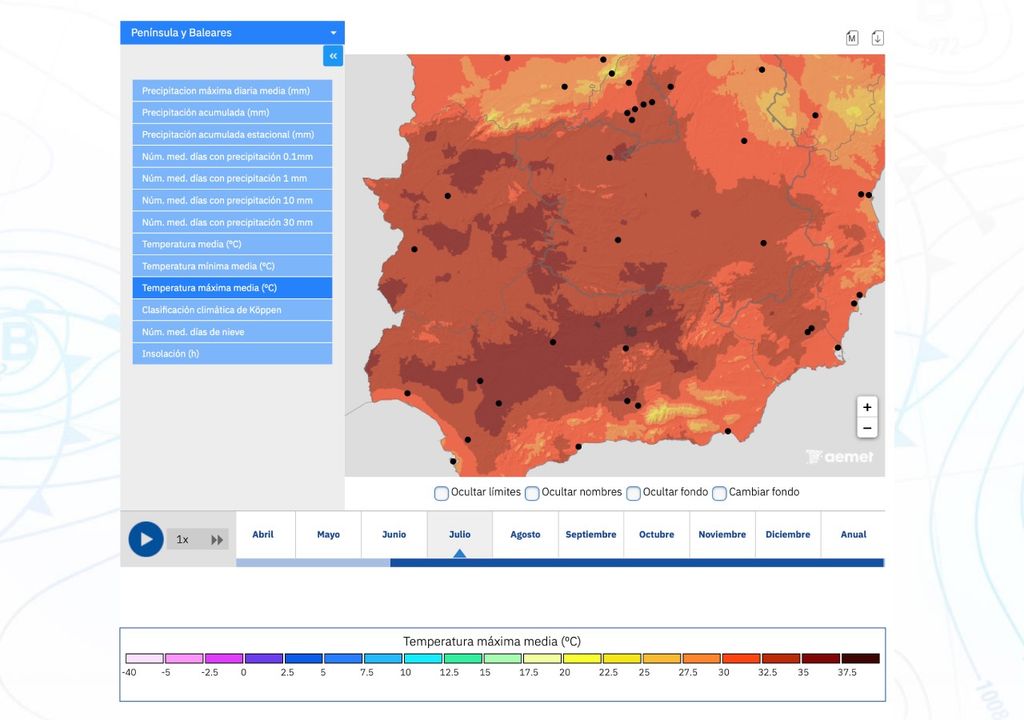Switch to the Diciembre month tab
The height and width of the screenshot is (720, 1024).
[788, 534]
